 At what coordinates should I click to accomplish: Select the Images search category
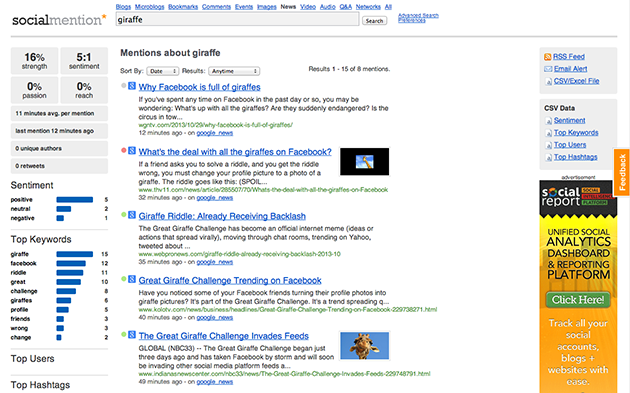(x=267, y=7)
